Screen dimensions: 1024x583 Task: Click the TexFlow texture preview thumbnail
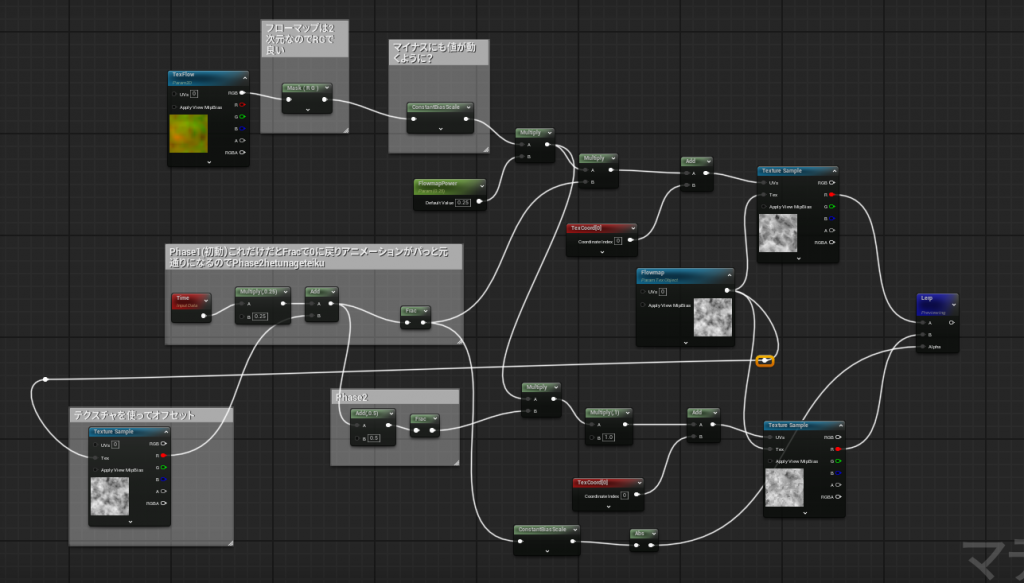pos(189,134)
